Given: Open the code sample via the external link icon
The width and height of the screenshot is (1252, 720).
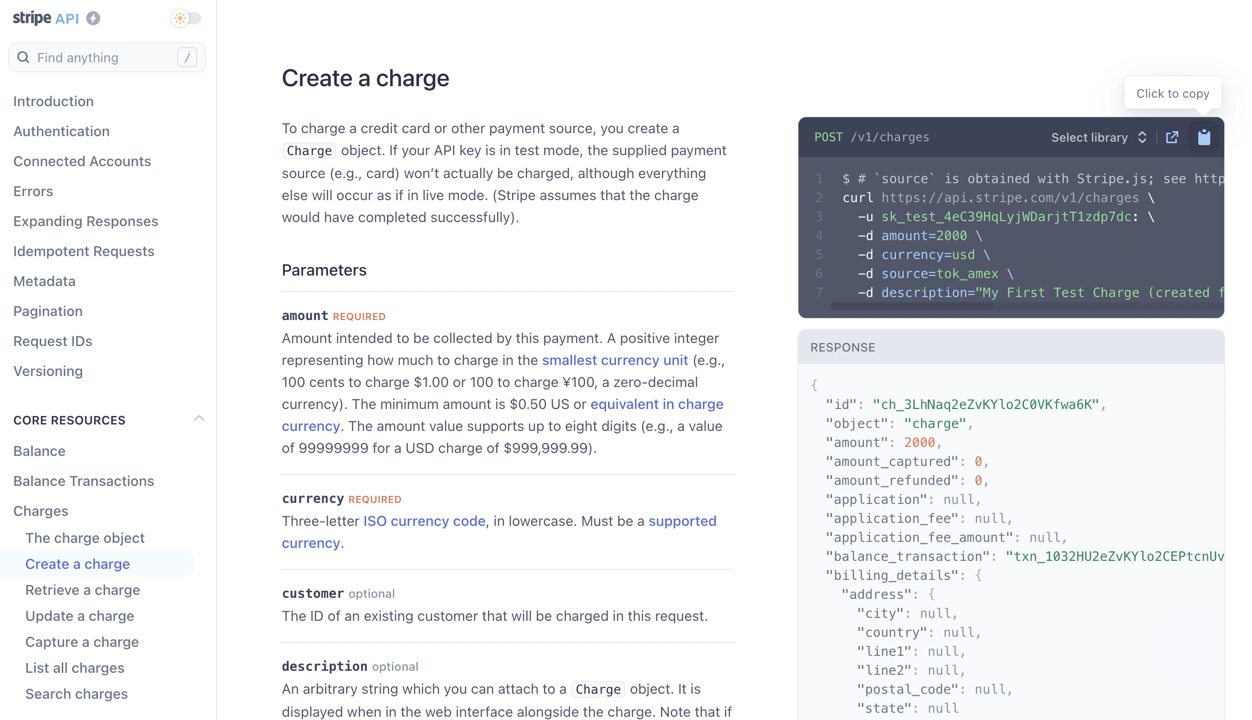Looking at the screenshot, I should (x=1172, y=137).
